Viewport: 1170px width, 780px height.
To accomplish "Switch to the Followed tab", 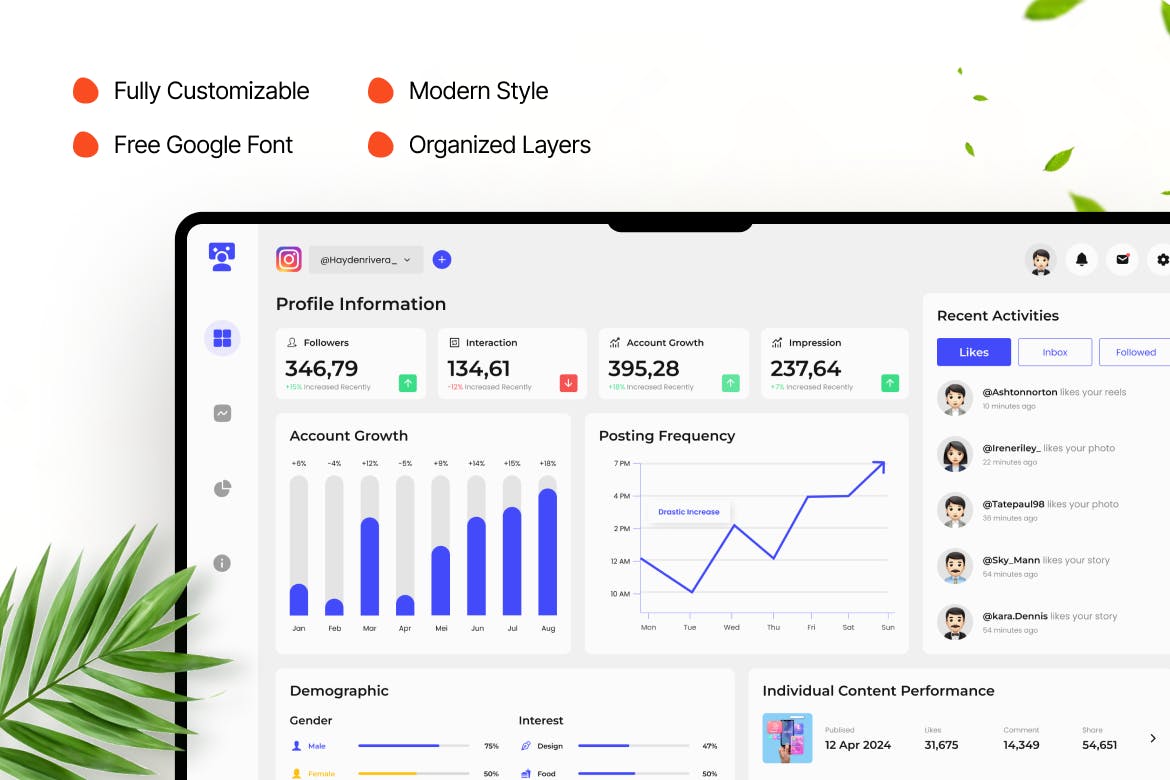I will (1135, 352).
